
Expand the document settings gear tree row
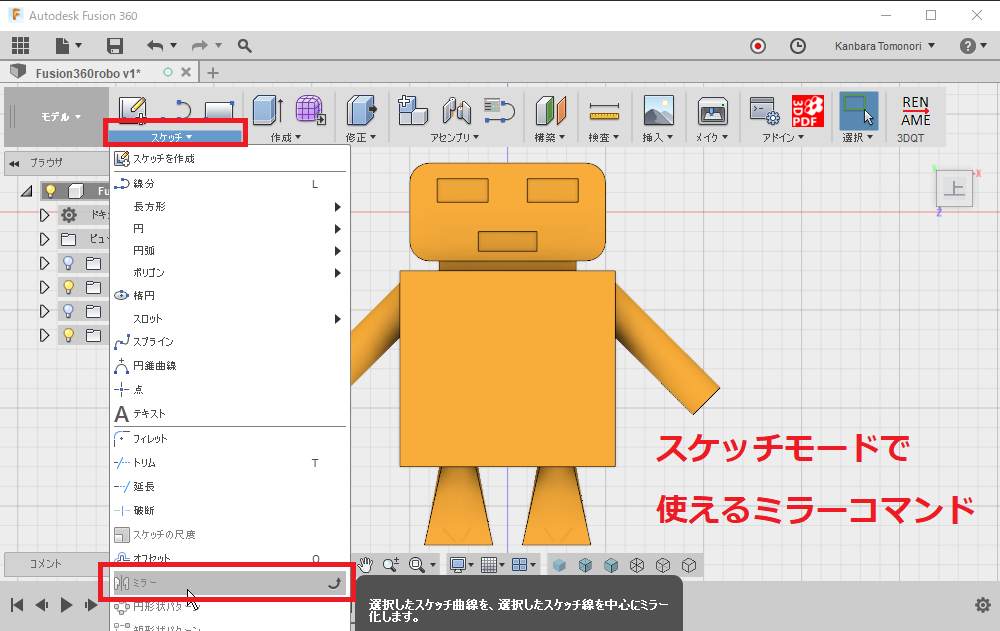pos(44,215)
